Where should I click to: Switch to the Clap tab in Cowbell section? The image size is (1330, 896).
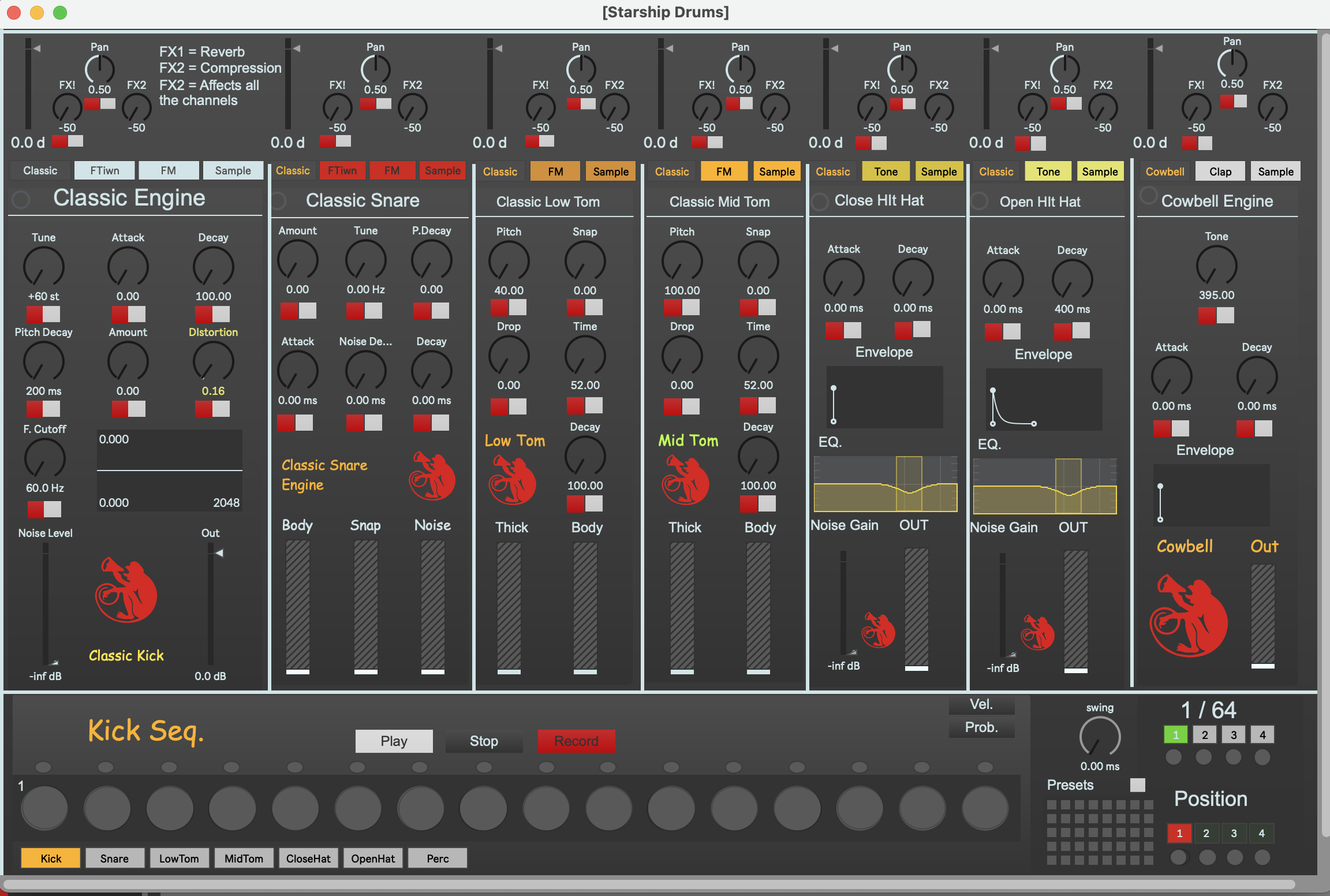(x=1220, y=171)
